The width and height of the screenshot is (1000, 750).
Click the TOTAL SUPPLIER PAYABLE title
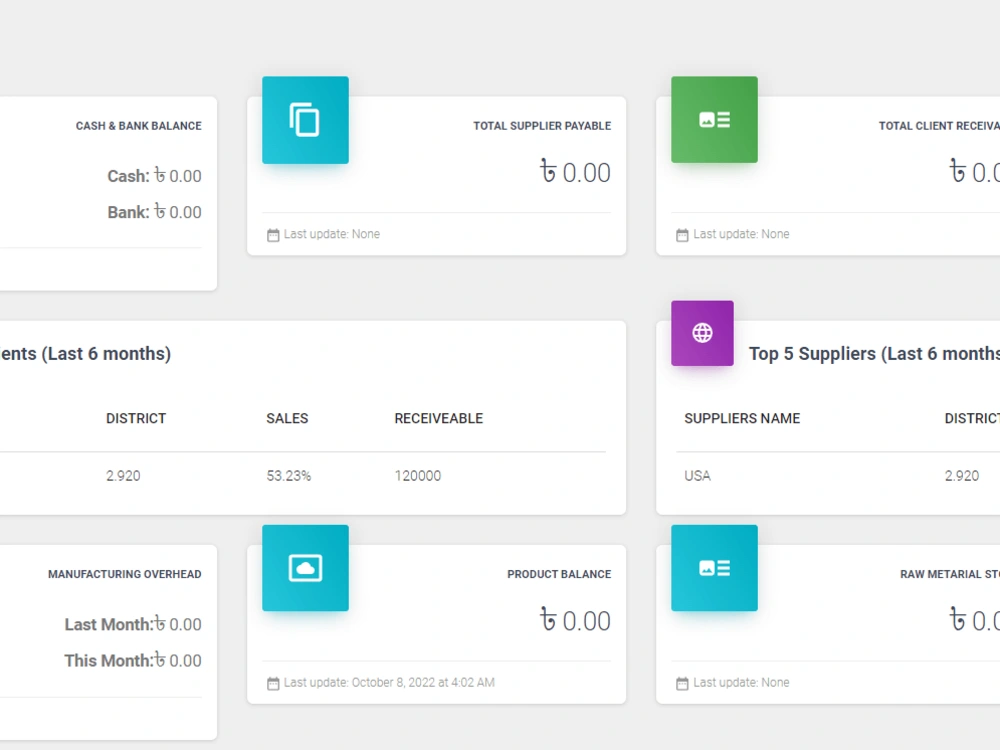tap(542, 126)
